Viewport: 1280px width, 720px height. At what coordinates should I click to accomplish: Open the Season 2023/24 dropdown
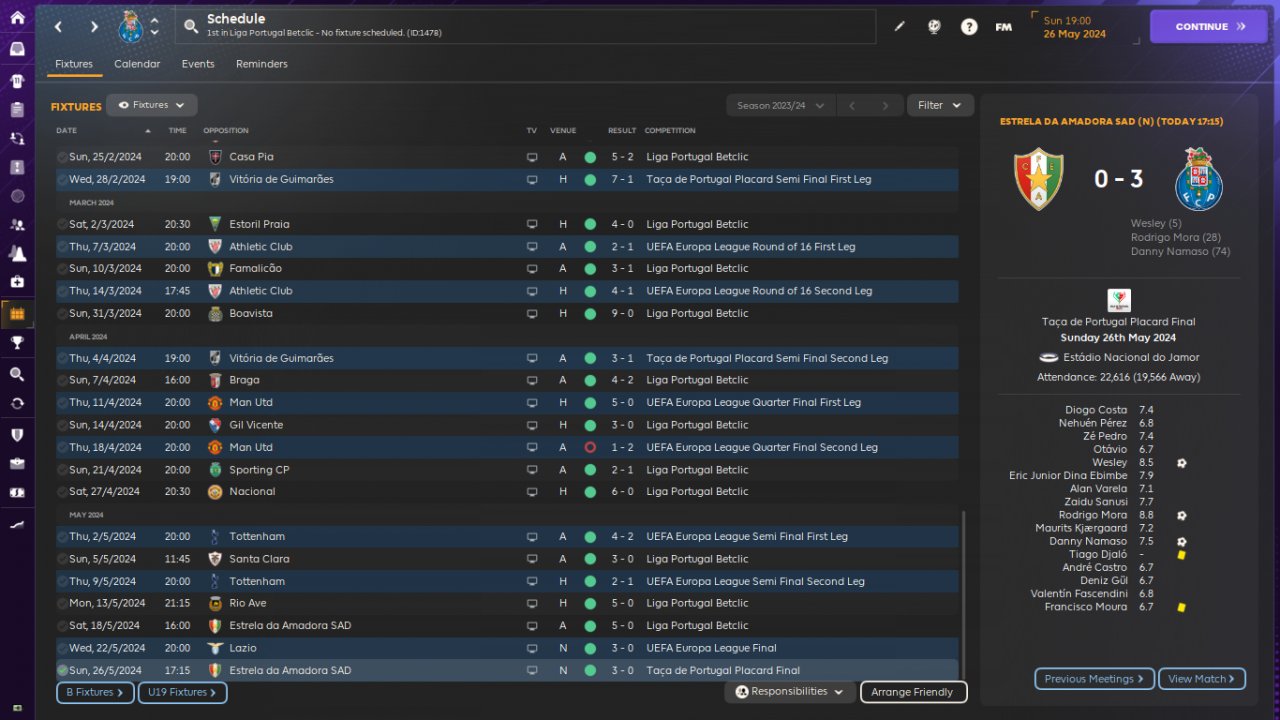(781, 105)
